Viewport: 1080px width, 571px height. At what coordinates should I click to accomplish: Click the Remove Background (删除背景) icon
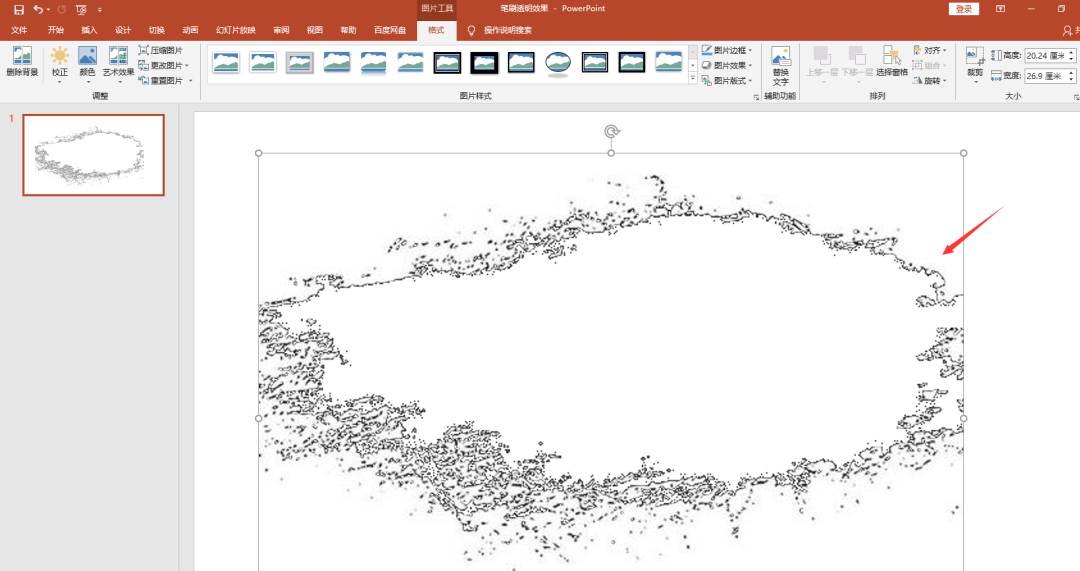[22, 61]
